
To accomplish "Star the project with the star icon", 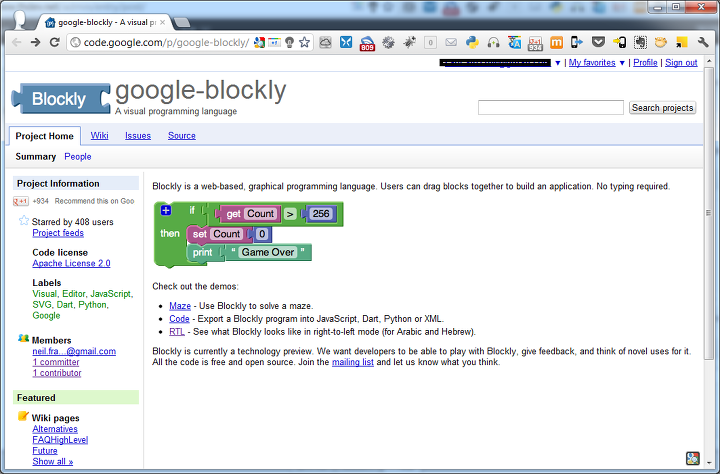I will (x=24, y=221).
